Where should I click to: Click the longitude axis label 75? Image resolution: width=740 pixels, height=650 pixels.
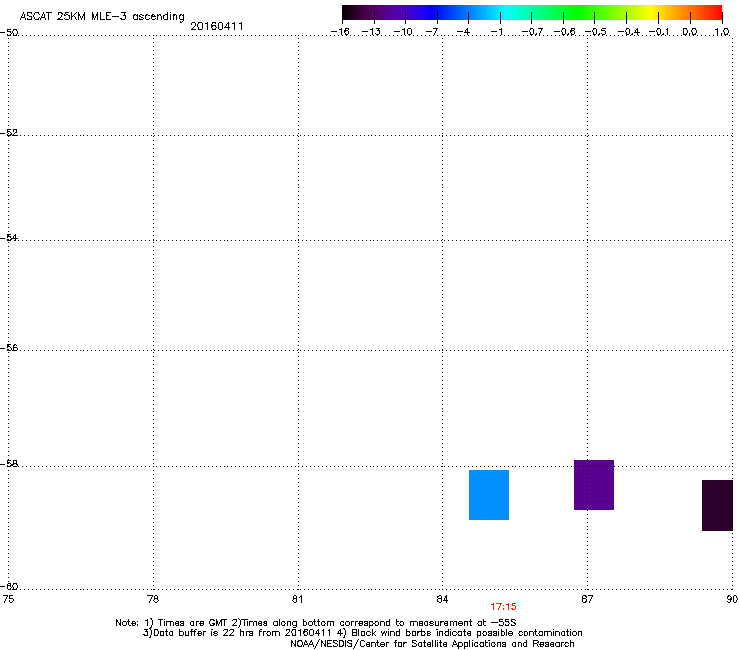click(8, 599)
